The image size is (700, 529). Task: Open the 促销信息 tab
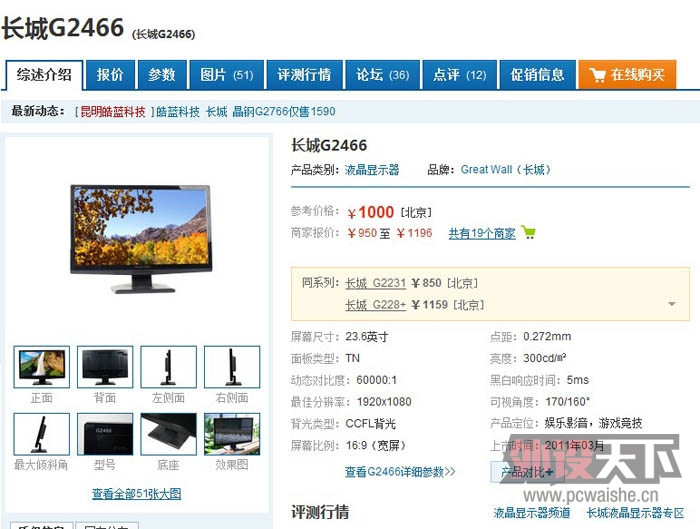(x=537, y=75)
